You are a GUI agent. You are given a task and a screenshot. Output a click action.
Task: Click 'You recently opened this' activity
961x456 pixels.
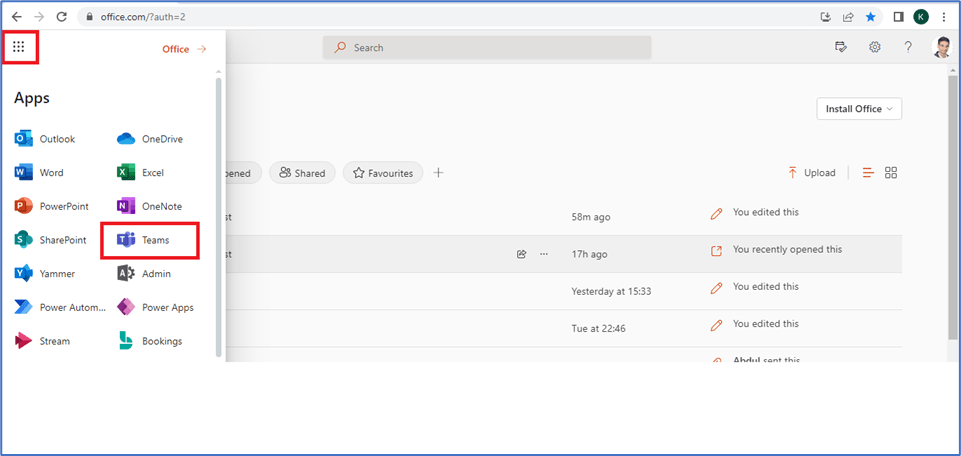click(788, 249)
